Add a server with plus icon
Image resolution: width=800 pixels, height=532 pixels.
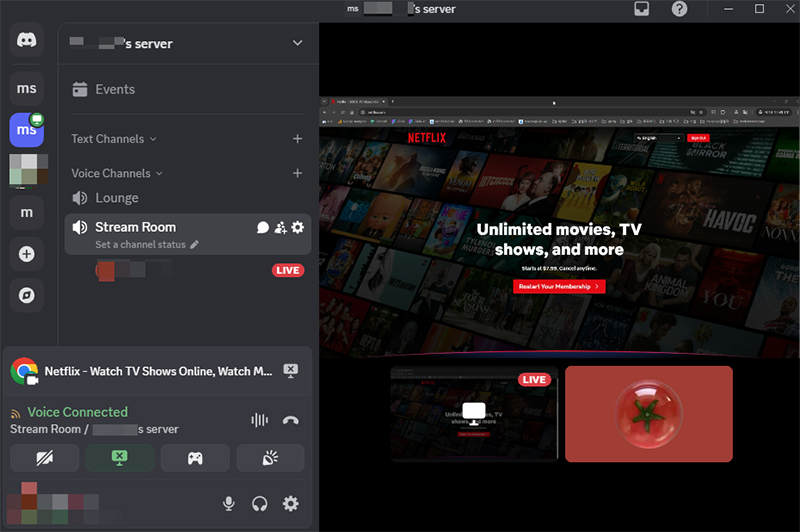pos(27,254)
